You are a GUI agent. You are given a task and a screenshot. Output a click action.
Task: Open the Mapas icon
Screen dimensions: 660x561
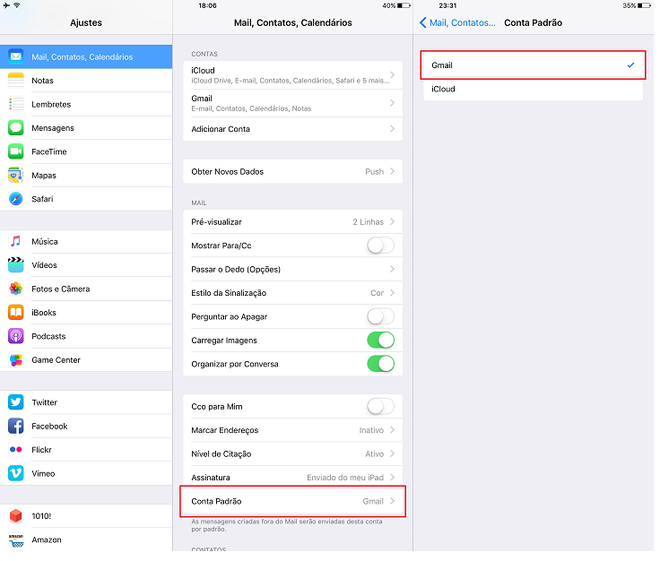16,175
